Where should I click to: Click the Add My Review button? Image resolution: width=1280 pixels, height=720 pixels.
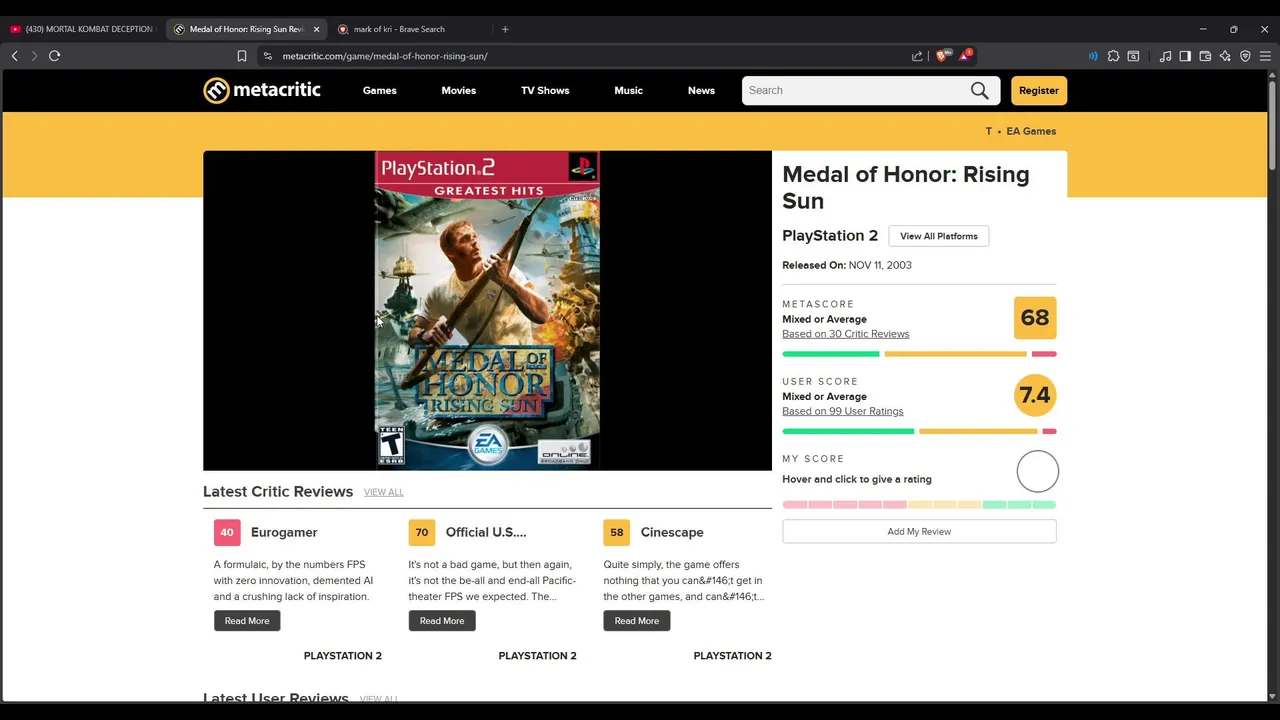click(919, 532)
